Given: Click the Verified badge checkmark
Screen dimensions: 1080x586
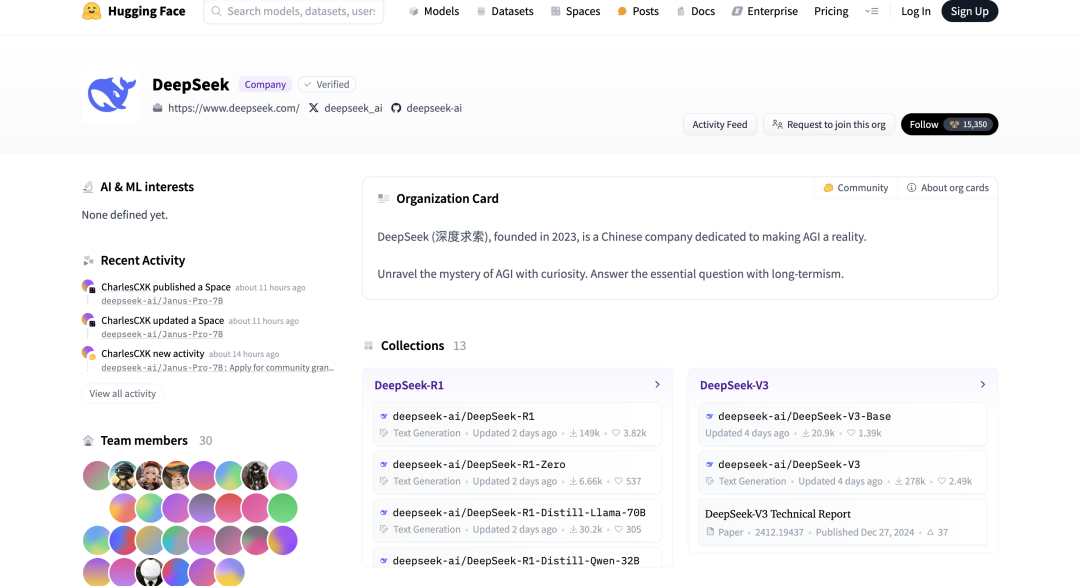Looking at the screenshot, I should click(x=308, y=84).
